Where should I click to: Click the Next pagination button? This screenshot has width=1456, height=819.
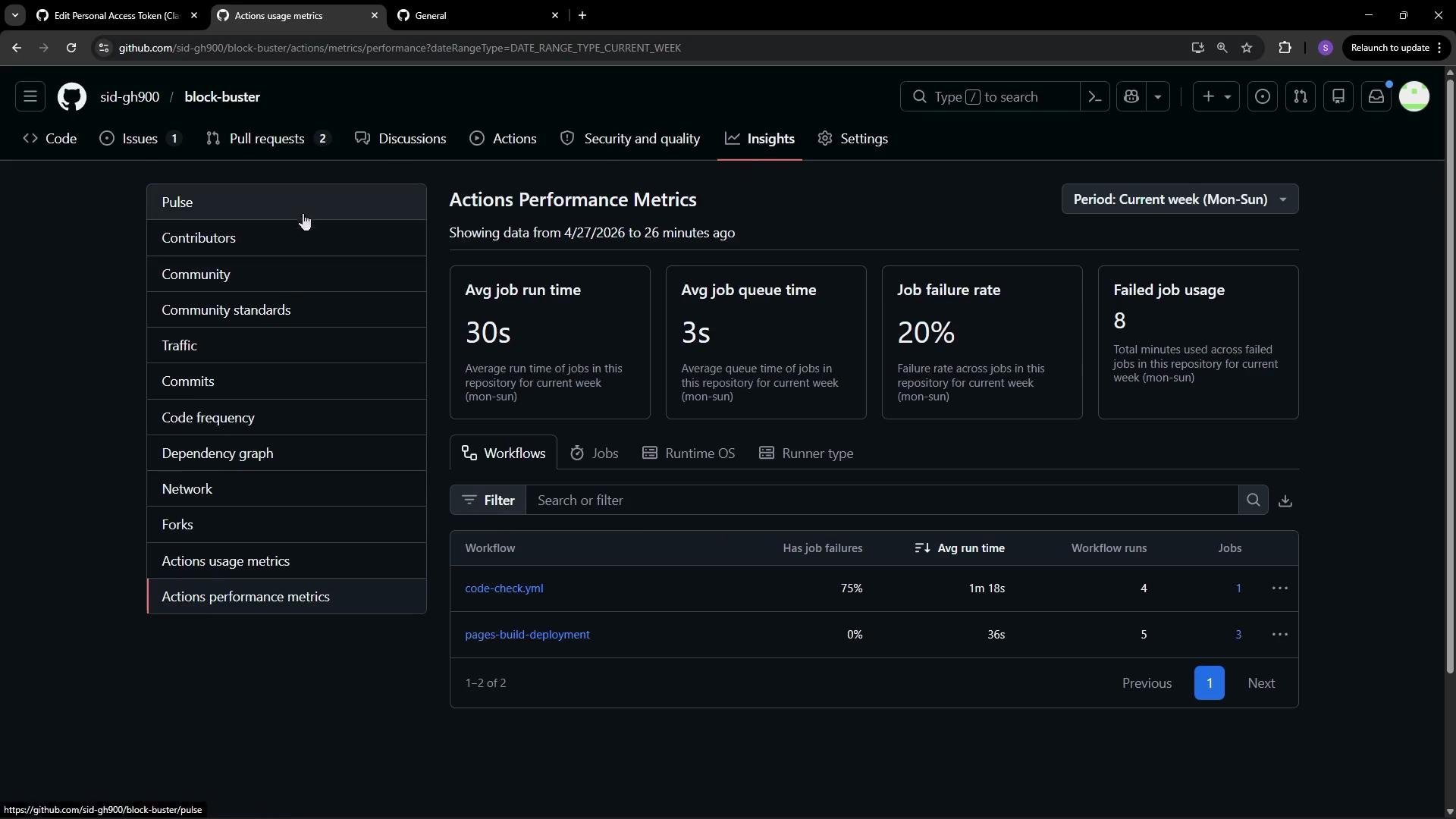(1262, 683)
